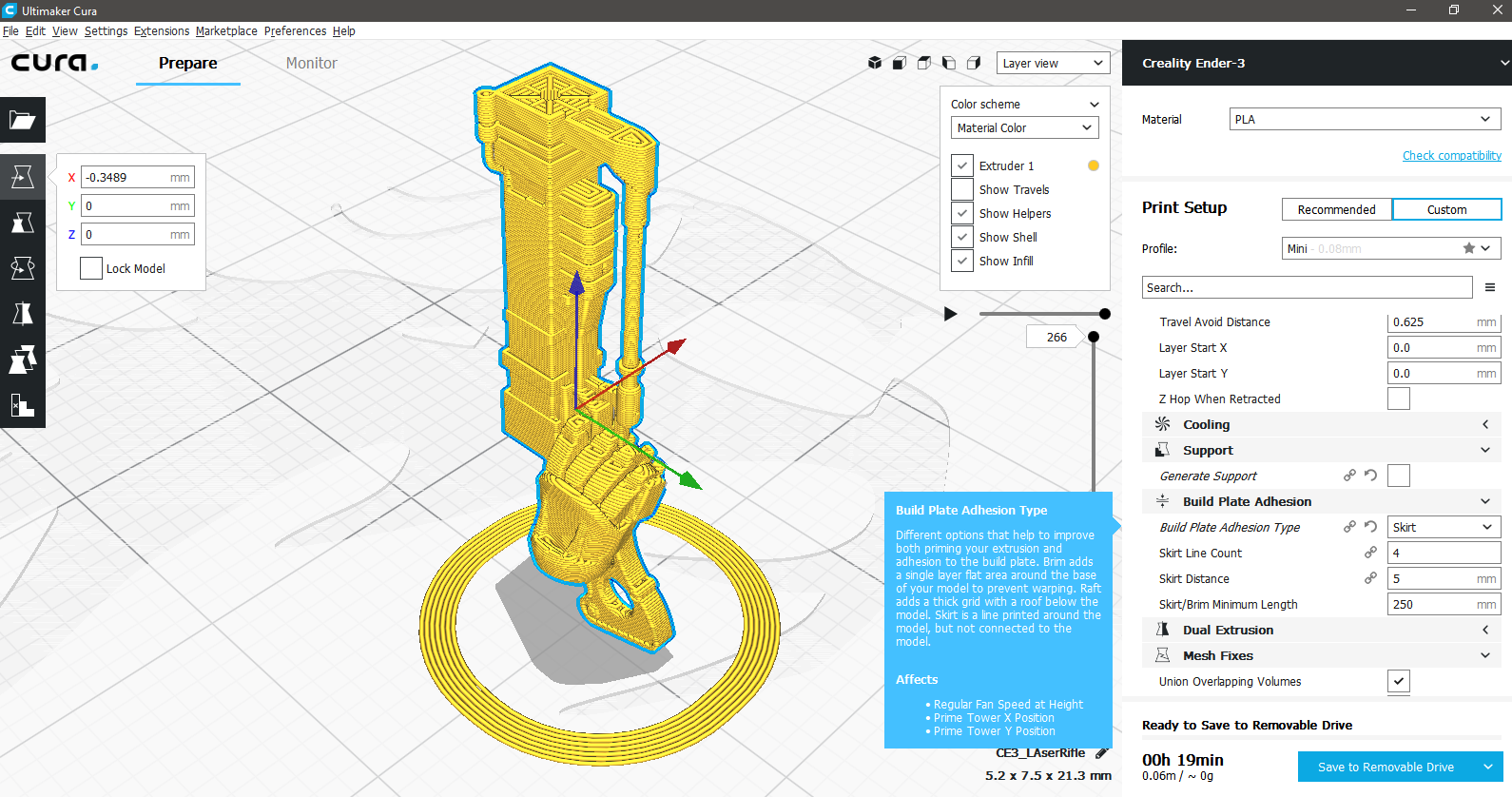The width and height of the screenshot is (1512, 797).
Task: Open the Extensions menu
Action: pos(162,30)
